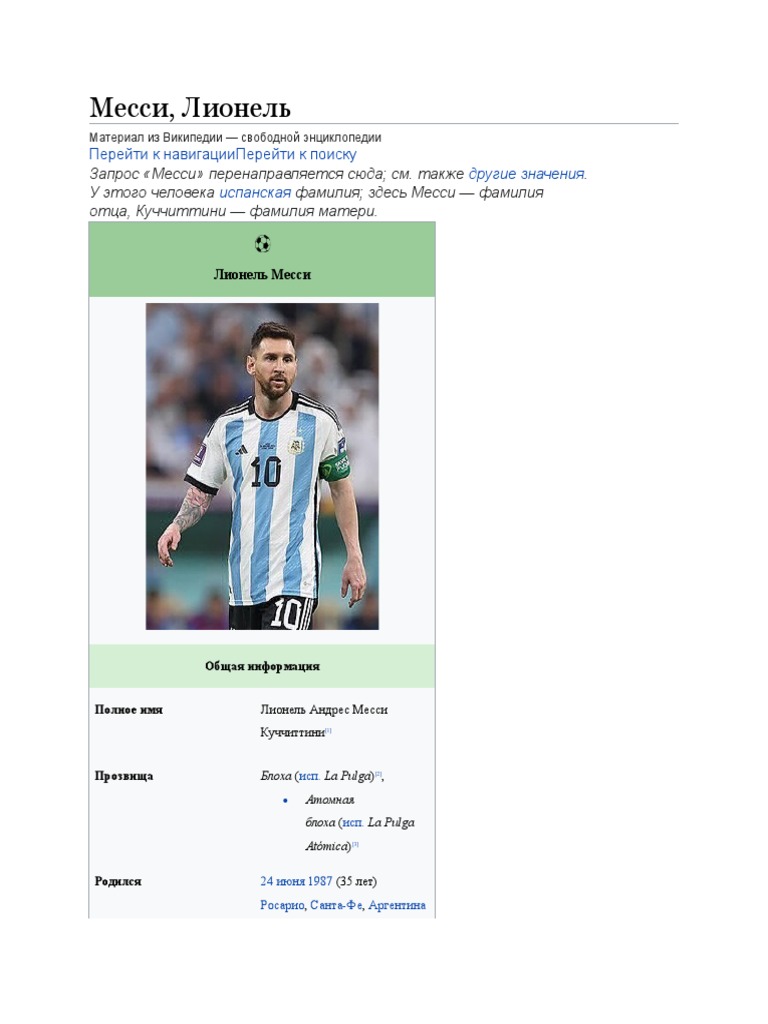The width and height of the screenshot is (768, 1024).
Task: Follow the 'Перейти к навигации' link
Action: click(x=162, y=155)
